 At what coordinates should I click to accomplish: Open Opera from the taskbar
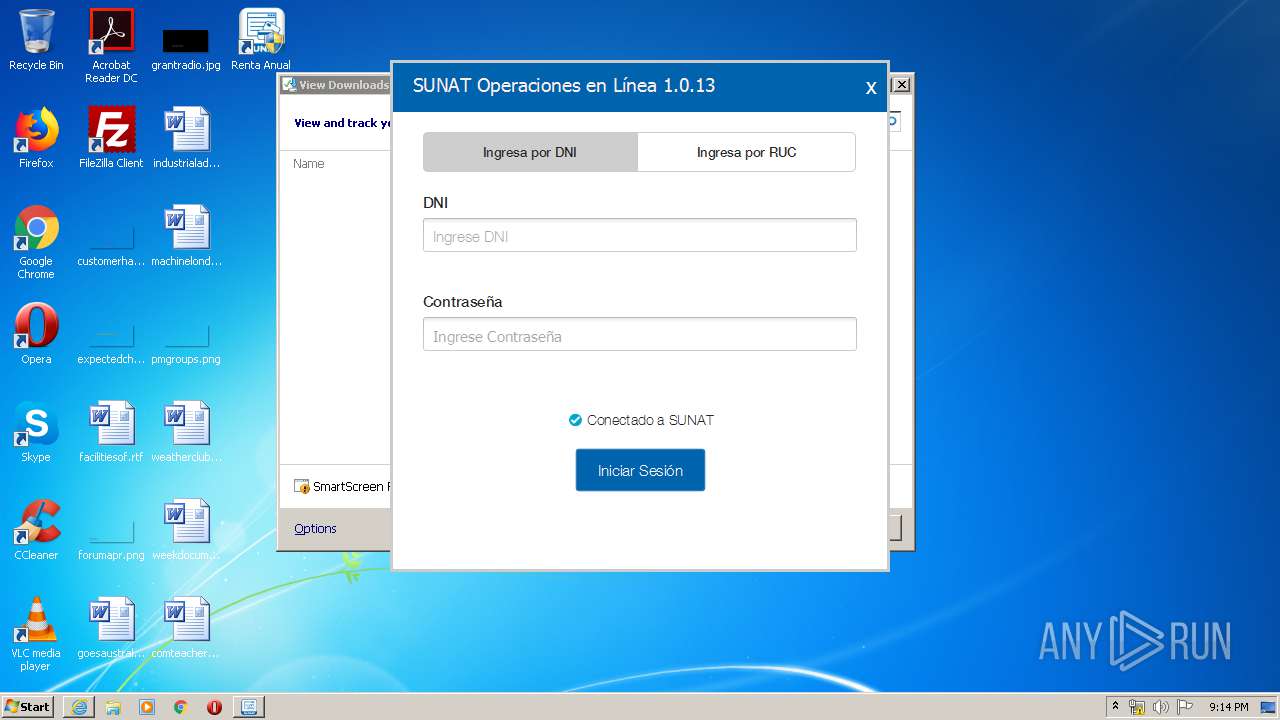point(214,707)
